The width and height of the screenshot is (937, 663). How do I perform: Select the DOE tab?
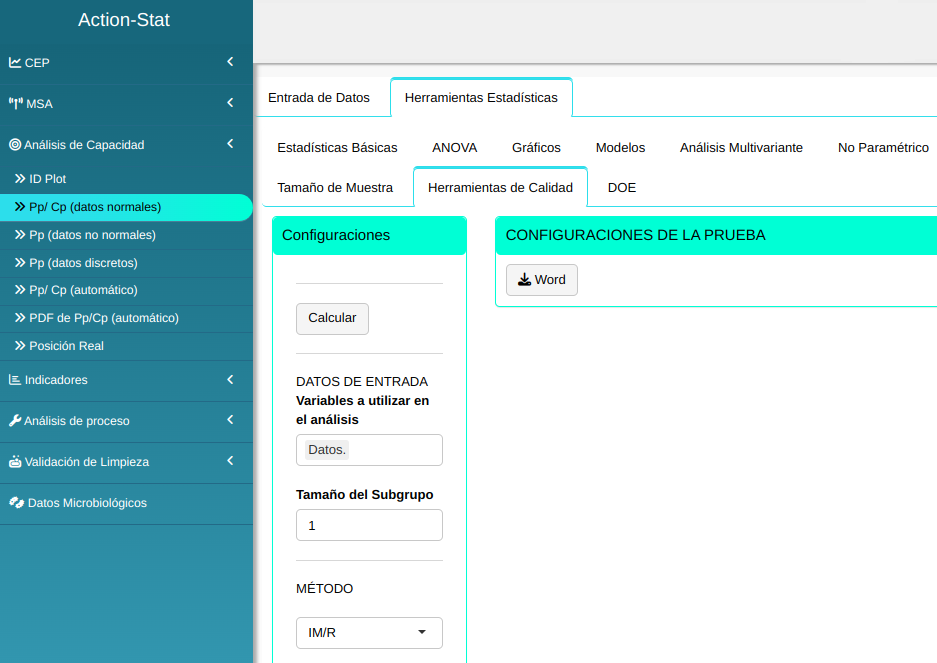tap(621, 188)
